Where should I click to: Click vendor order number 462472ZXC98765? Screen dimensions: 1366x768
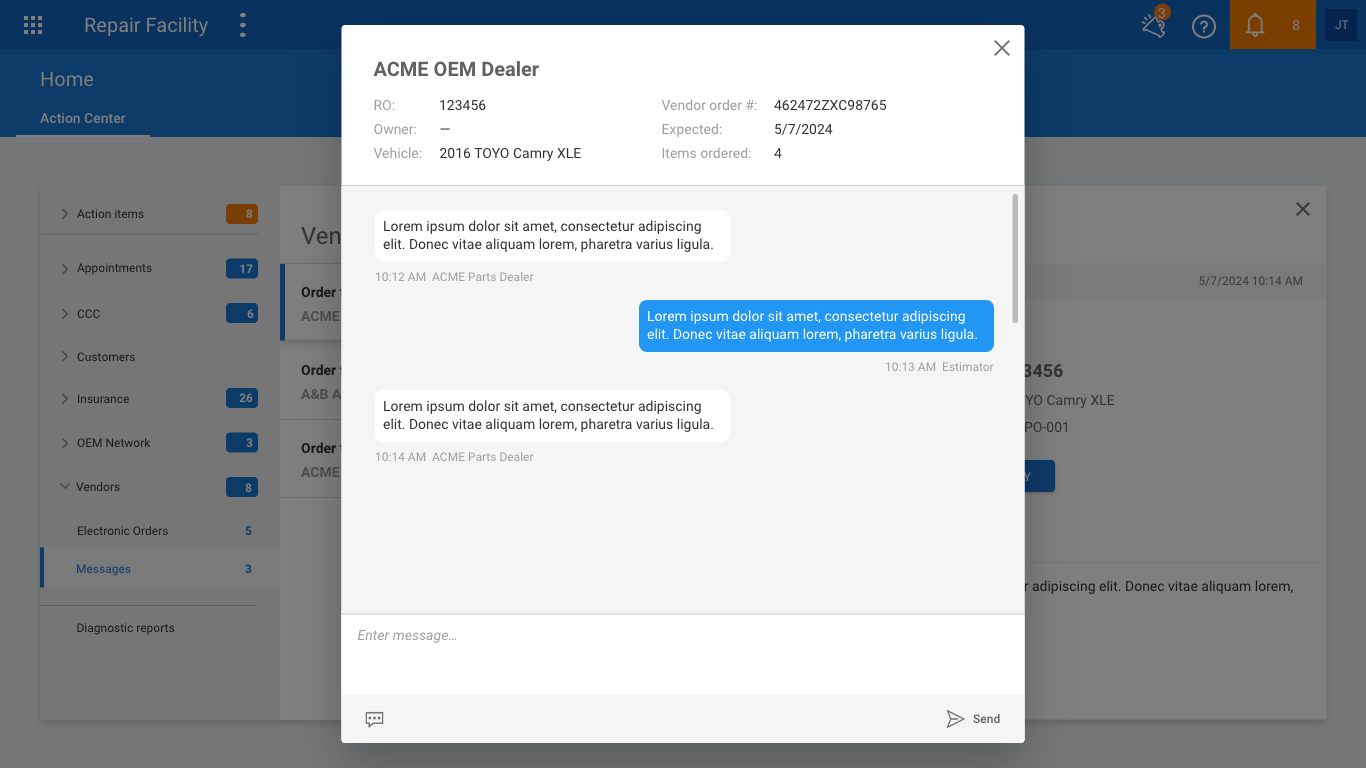(830, 105)
